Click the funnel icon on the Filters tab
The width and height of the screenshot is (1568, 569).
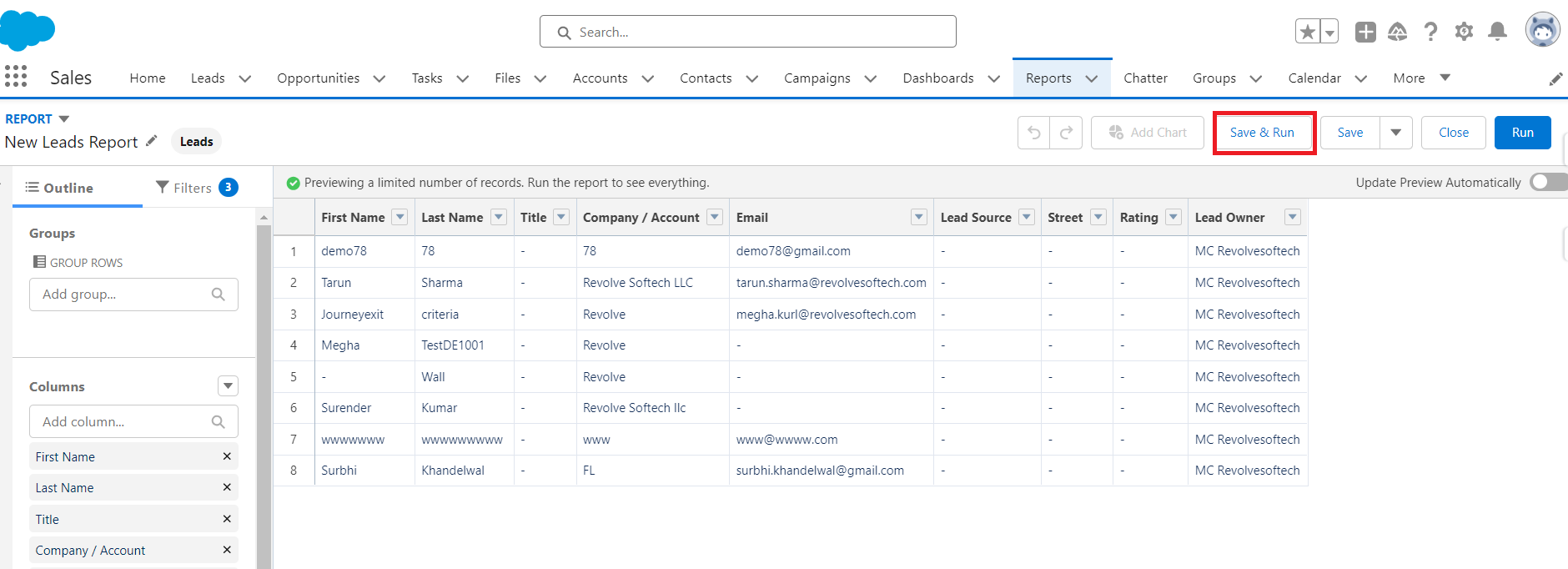(x=163, y=187)
